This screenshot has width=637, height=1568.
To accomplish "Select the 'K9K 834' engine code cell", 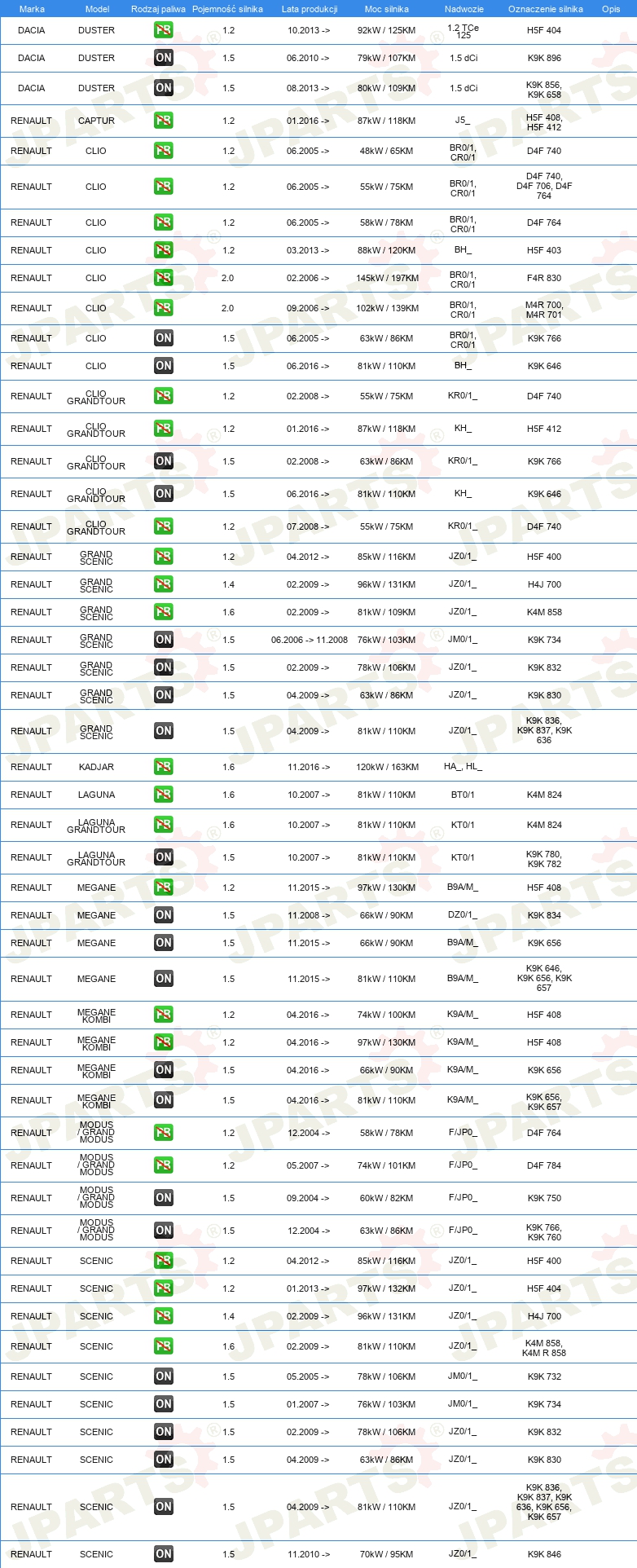I will [x=544, y=915].
